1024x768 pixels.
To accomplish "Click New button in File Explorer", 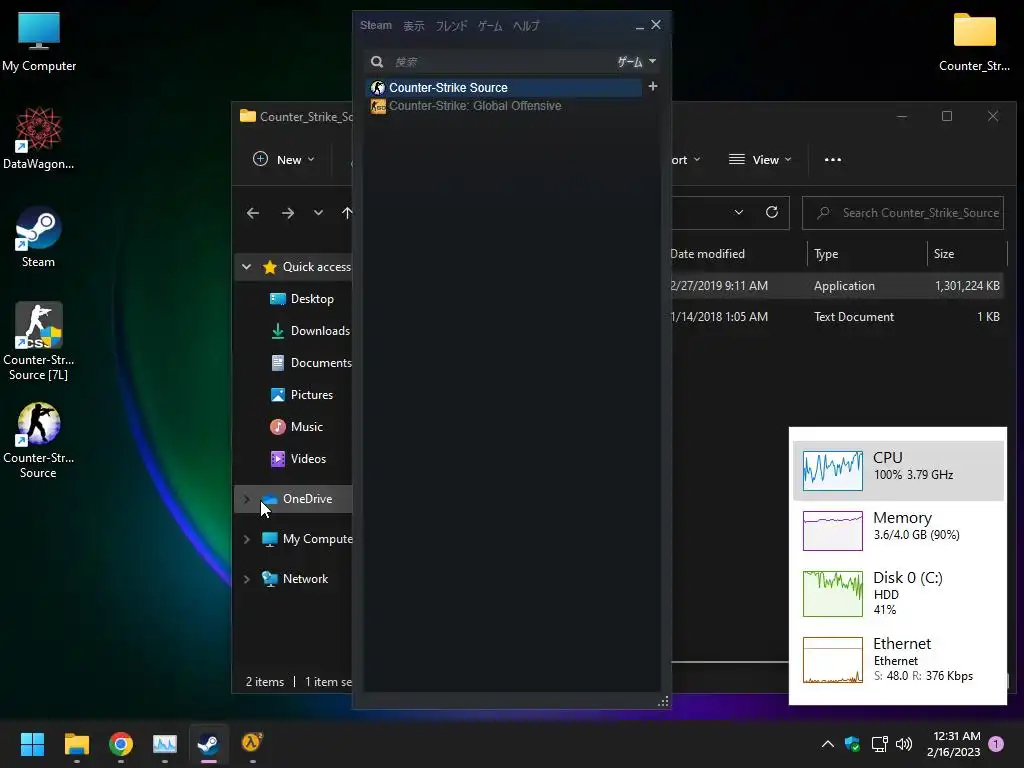I will (x=284, y=159).
